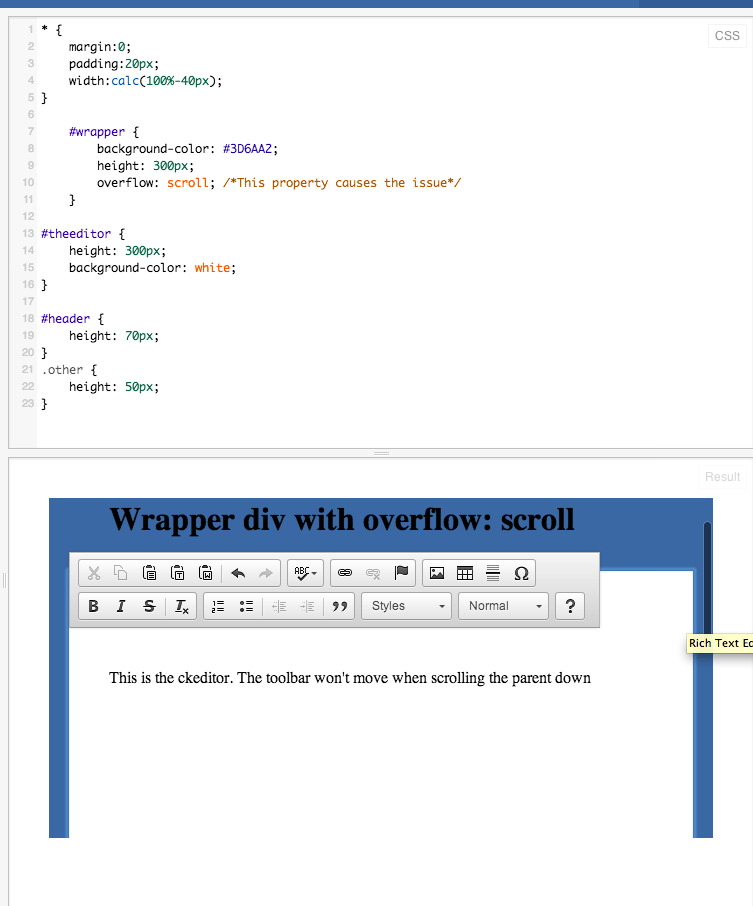Click the Special Character omega icon
Screen dimensions: 753x906
[x=521, y=573]
